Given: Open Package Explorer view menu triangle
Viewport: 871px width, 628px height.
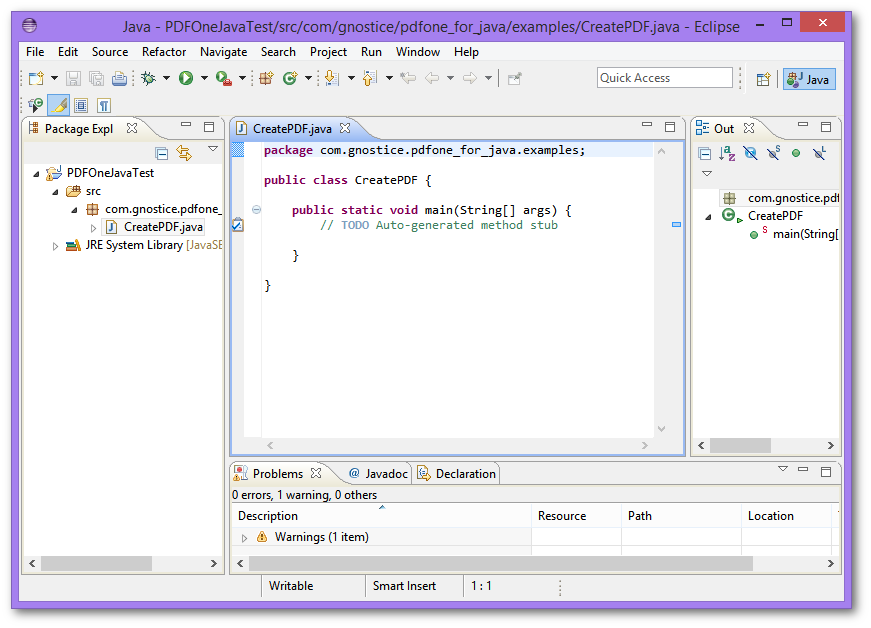Looking at the screenshot, I should coord(213,149).
